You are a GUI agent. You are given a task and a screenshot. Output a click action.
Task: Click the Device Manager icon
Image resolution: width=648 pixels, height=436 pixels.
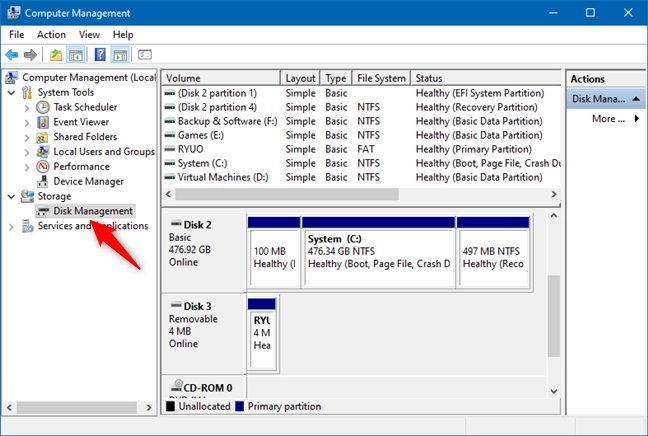(42, 181)
